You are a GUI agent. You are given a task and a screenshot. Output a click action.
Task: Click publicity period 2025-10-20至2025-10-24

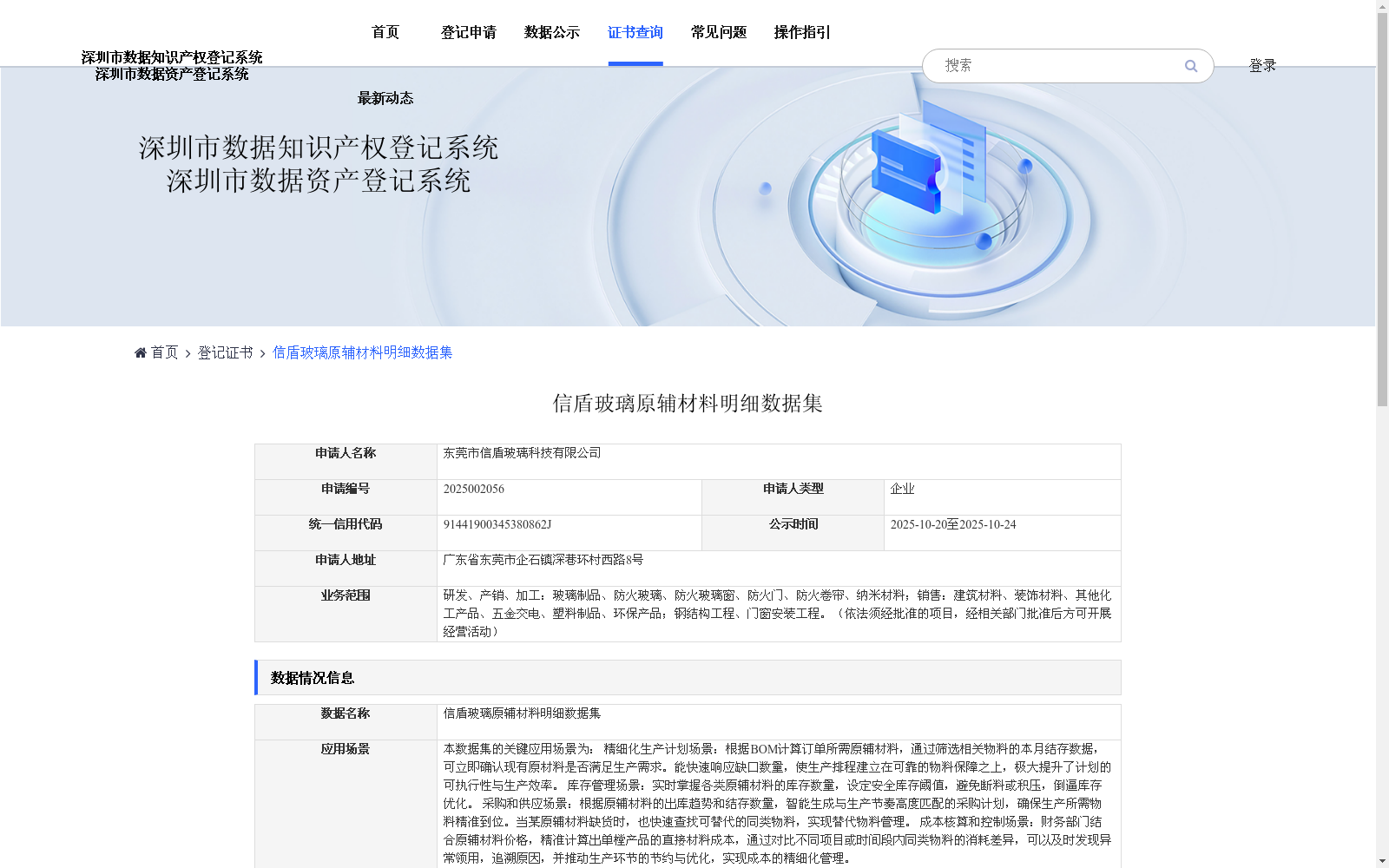coord(953,524)
